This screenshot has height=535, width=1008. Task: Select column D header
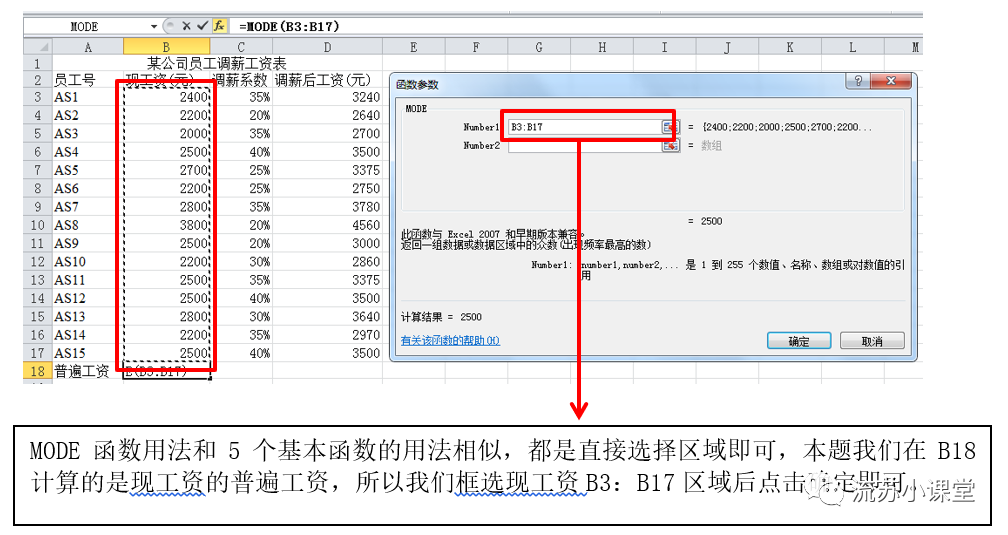pyautogui.click(x=327, y=47)
